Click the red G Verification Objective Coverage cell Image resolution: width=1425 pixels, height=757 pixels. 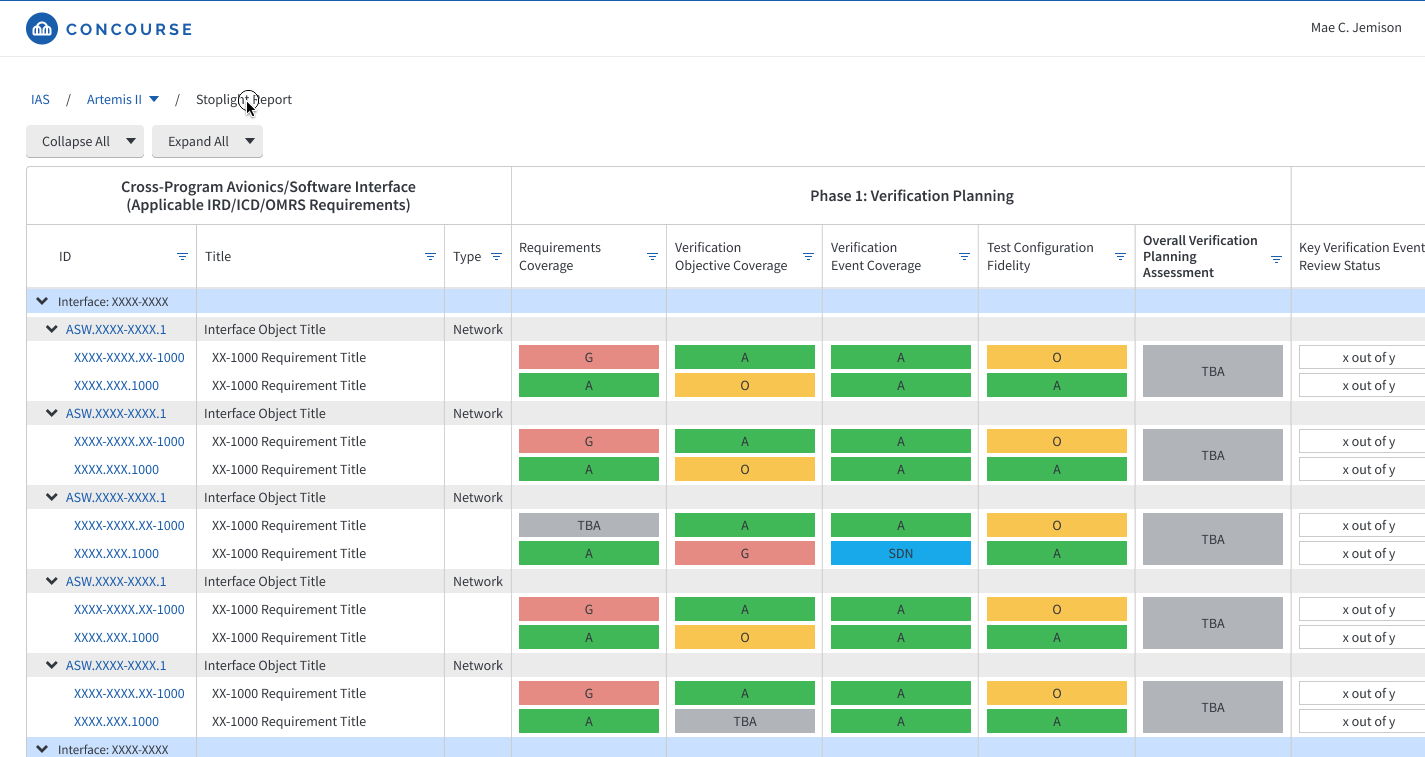click(x=745, y=553)
